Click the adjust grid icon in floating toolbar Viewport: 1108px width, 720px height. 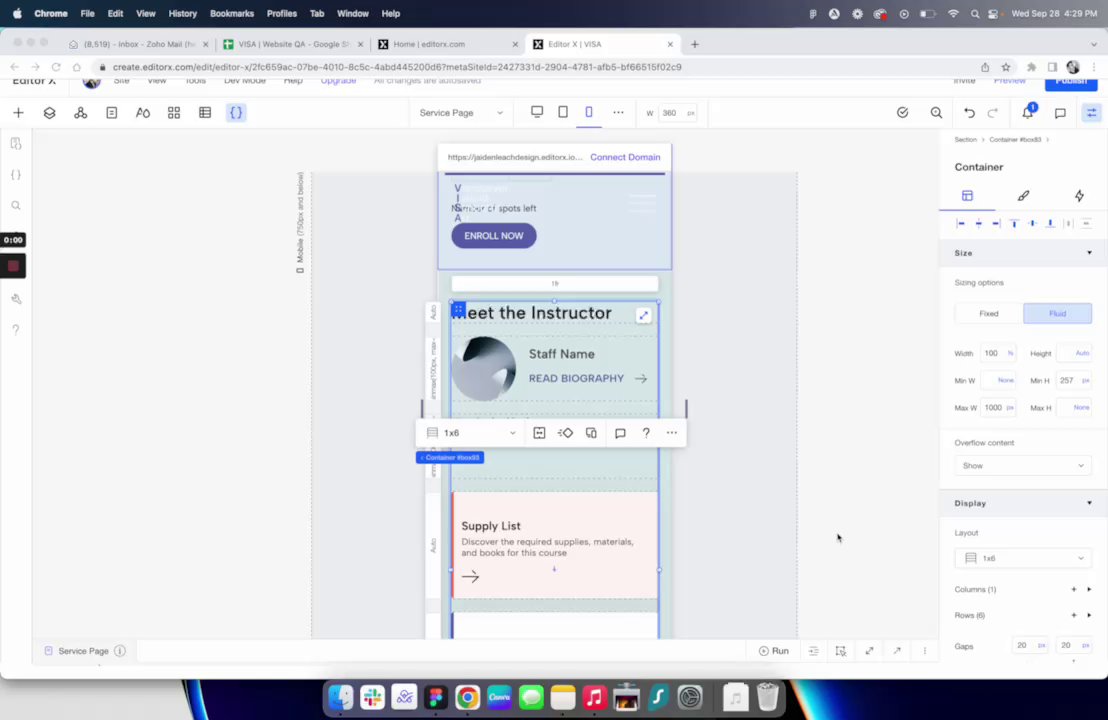[x=539, y=433]
